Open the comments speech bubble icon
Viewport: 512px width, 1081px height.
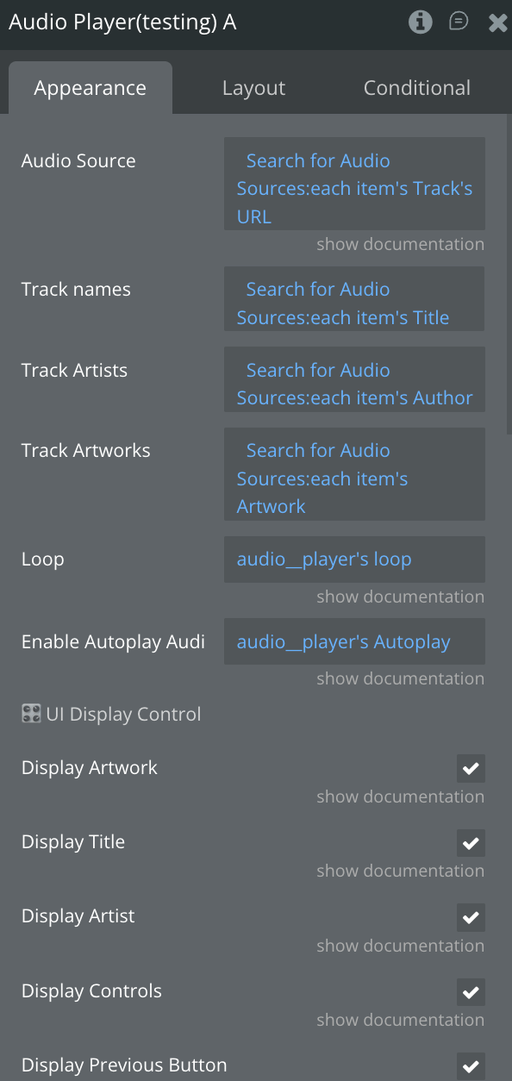point(458,22)
